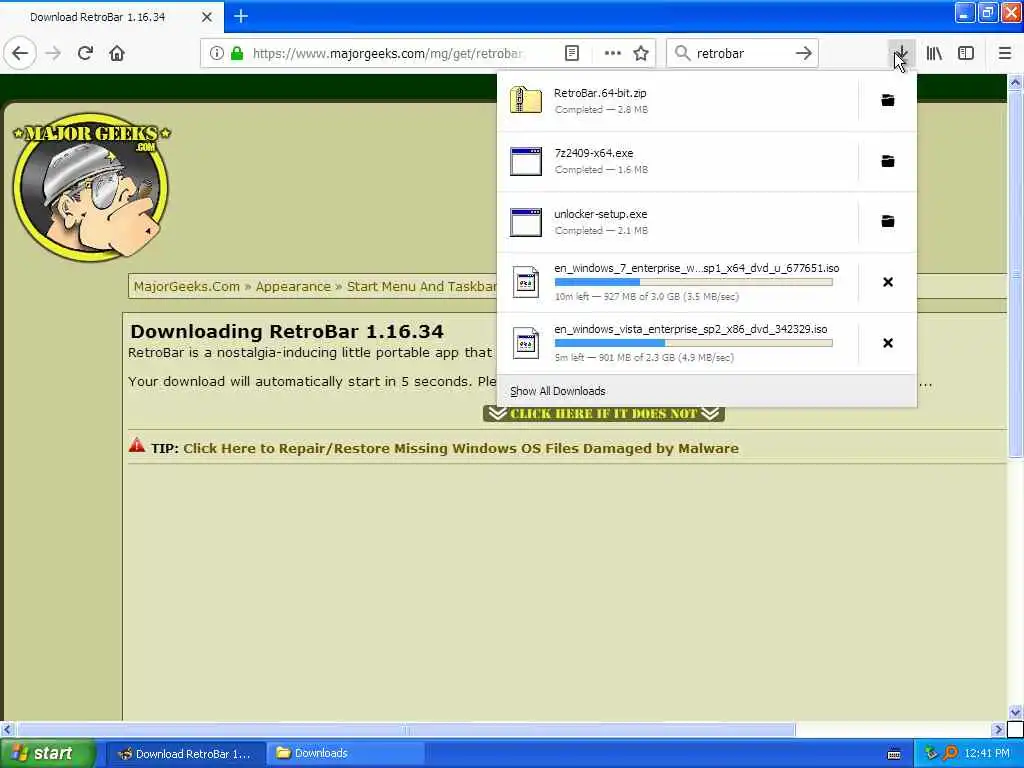Click the 'Click here if it does not' button

pos(604,413)
